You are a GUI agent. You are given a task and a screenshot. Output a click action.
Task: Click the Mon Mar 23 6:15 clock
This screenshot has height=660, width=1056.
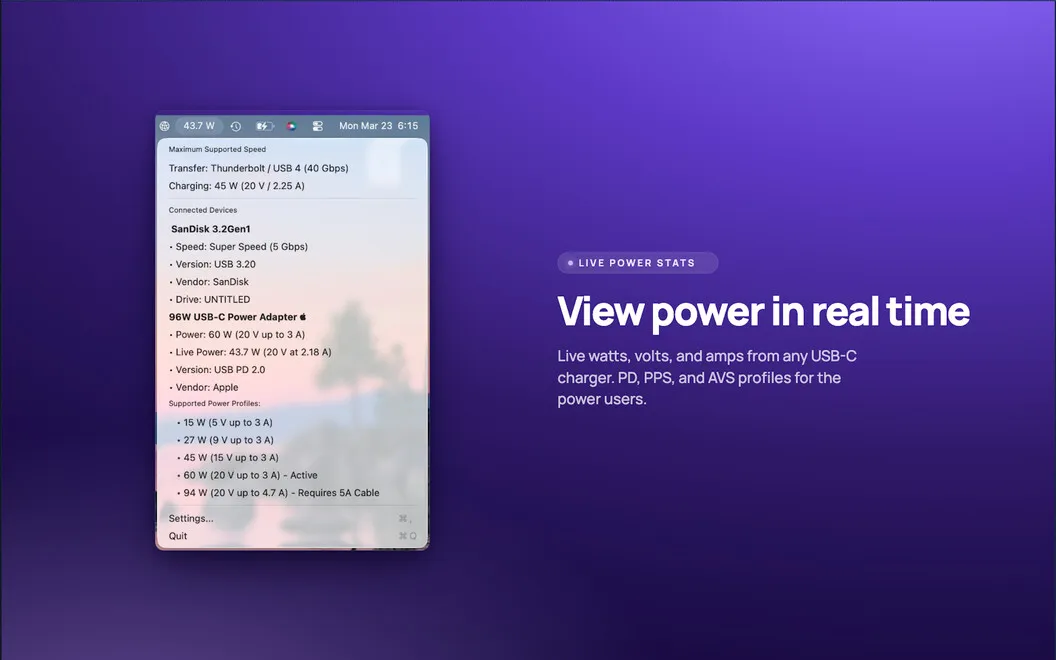[378, 126]
